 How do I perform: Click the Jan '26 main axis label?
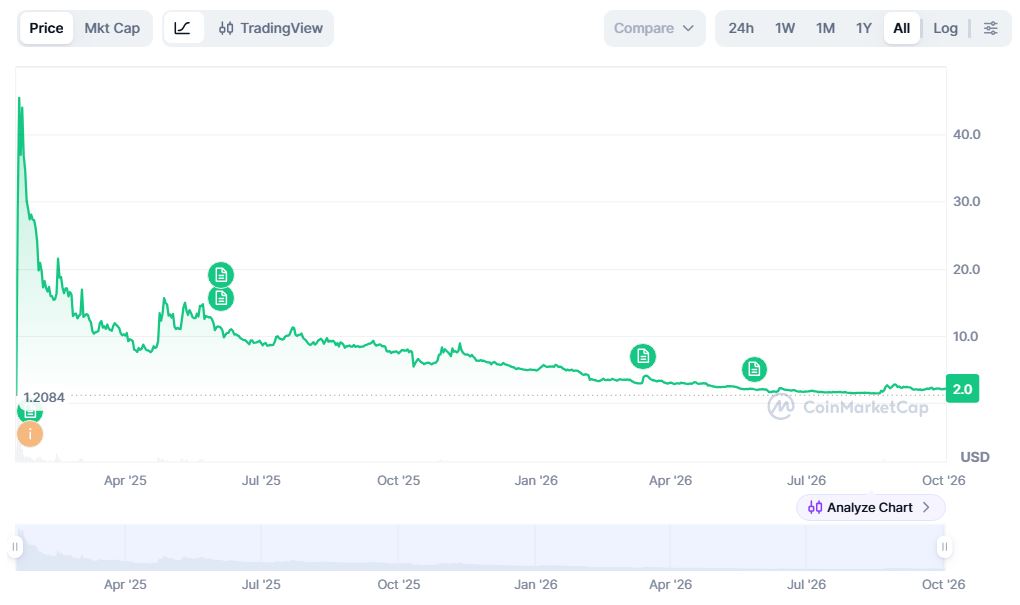[536, 481]
